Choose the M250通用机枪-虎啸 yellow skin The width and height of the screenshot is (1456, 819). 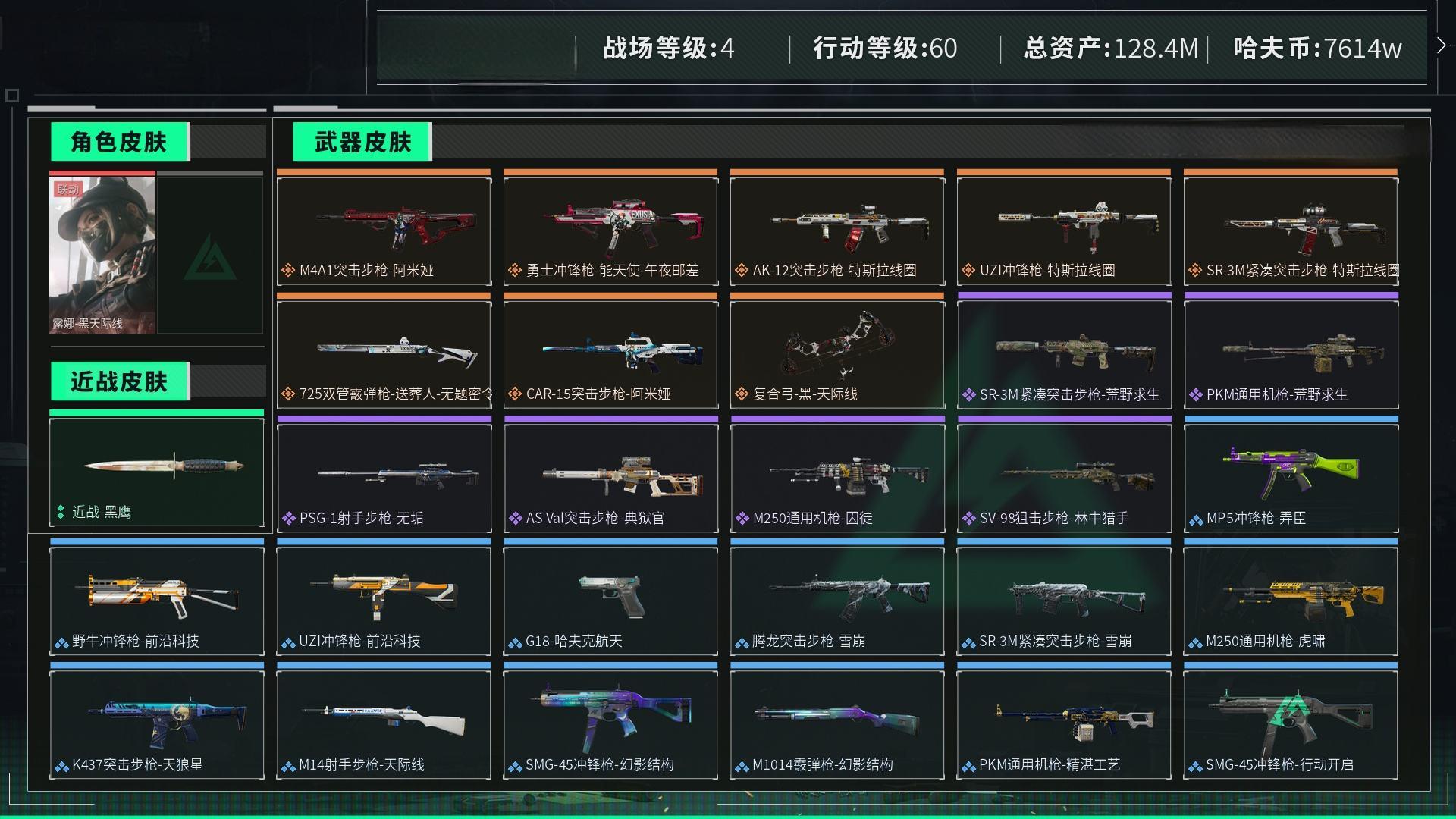(1291, 601)
